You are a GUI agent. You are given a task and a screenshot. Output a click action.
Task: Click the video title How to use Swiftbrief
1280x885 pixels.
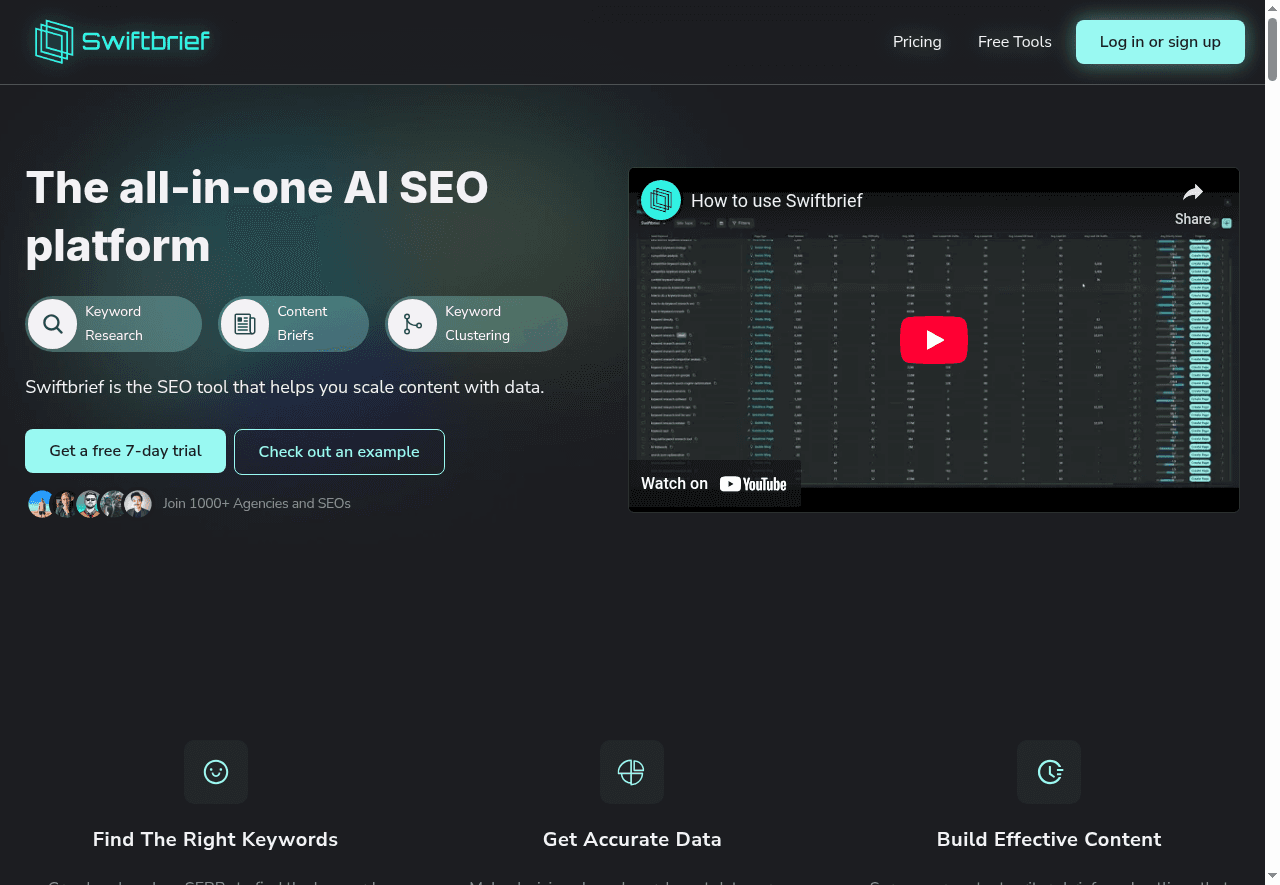(776, 201)
